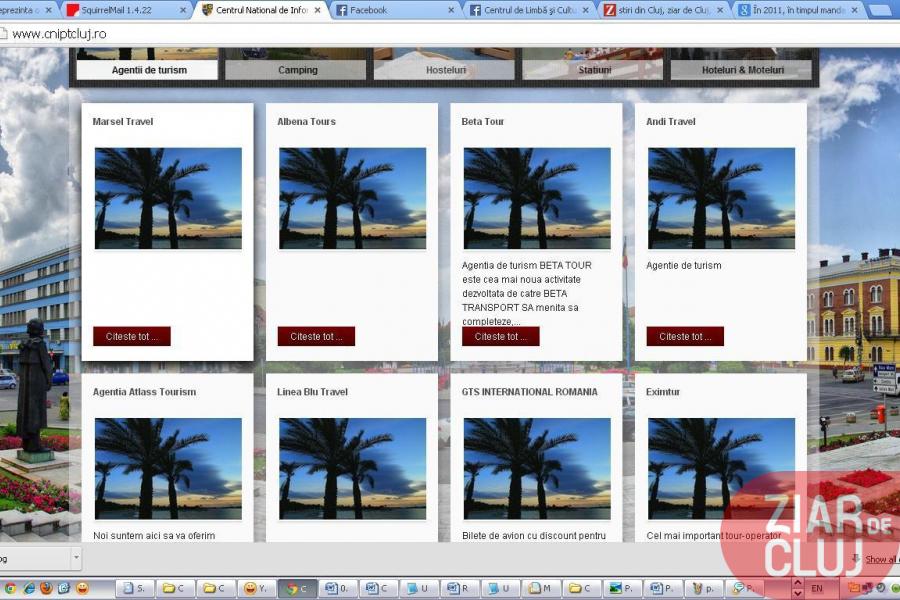This screenshot has height=600, width=900.
Task: Switch to the active Chrome taskbar button
Action: 297,588
